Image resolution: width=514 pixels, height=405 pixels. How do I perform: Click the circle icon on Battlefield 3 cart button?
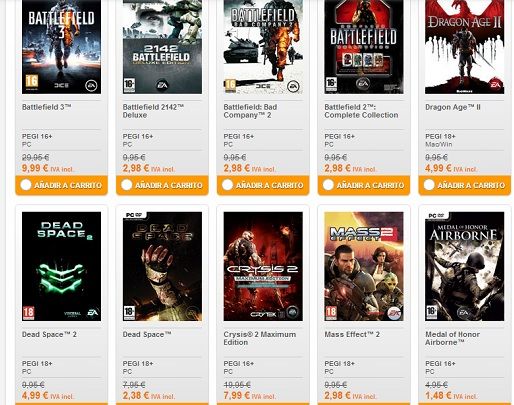pos(26,185)
